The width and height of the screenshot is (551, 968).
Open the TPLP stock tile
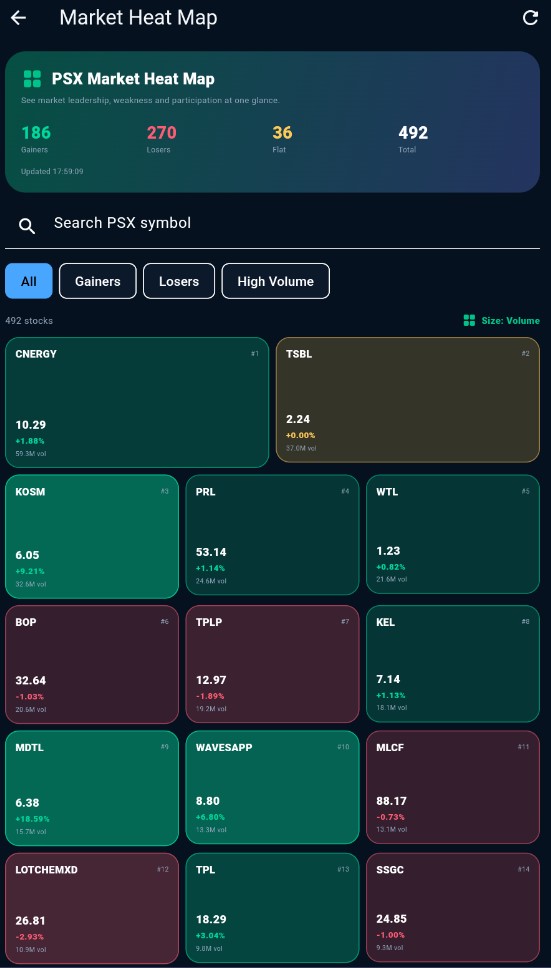pos(272,664)
